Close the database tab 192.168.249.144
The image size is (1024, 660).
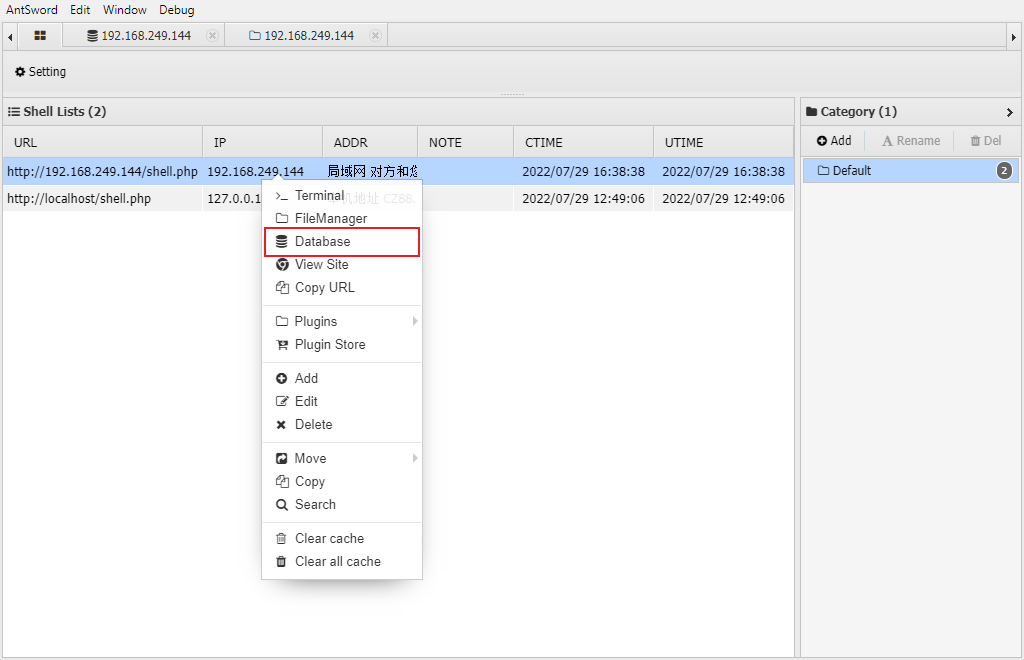click(212, 35)
